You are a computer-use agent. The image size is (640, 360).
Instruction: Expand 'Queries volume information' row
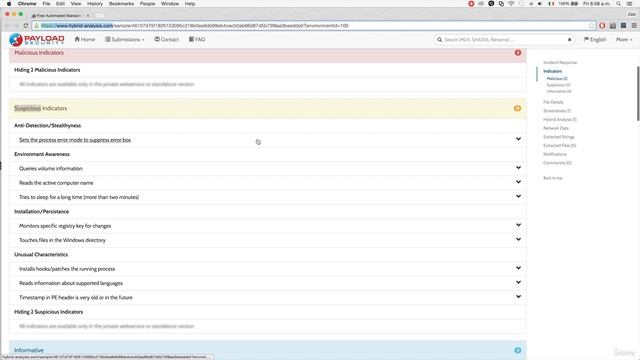coord(518,168)
